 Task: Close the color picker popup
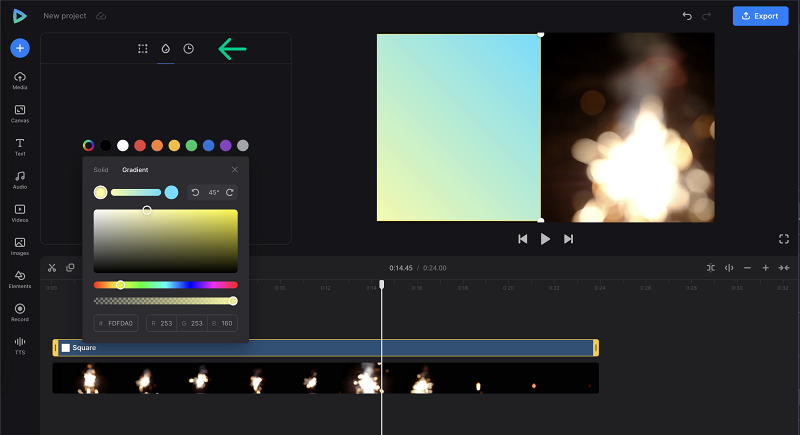235,169
